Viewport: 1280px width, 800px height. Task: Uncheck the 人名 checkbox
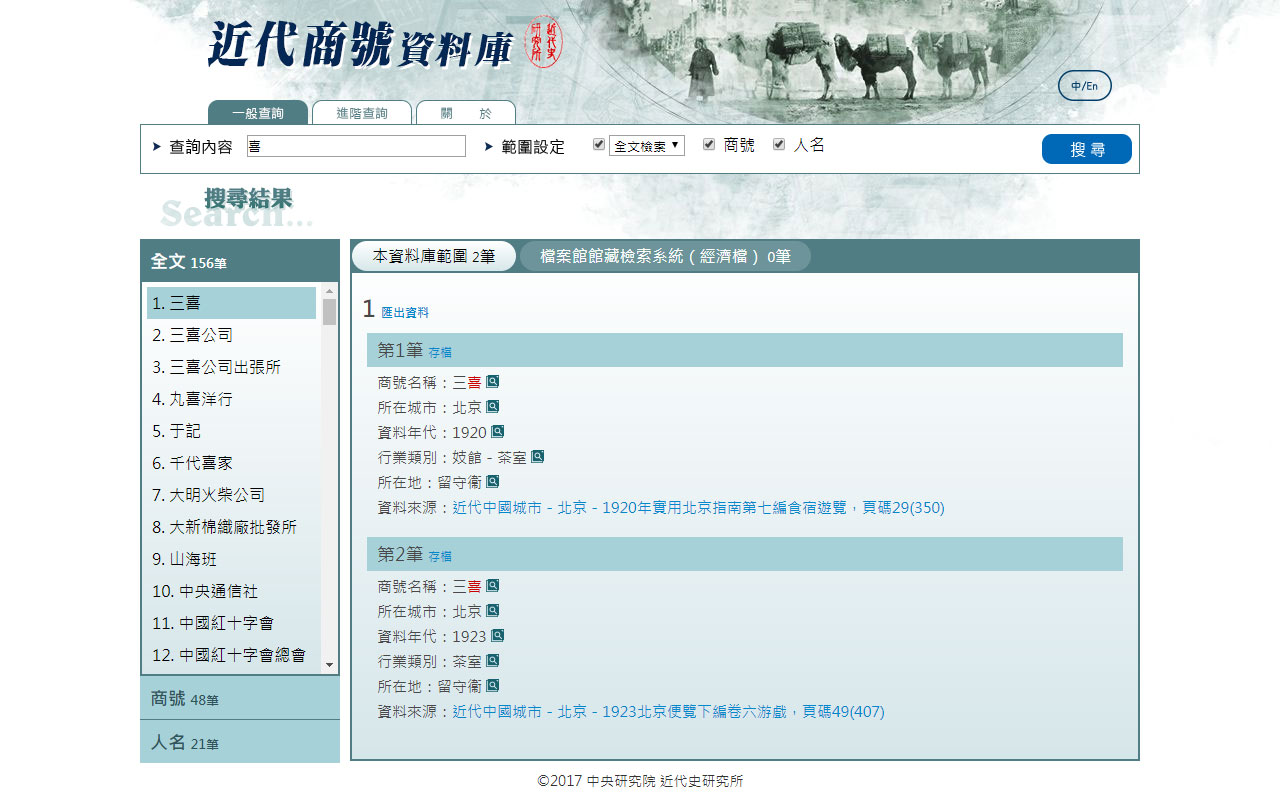pyautogui.click(x=779, y=145)
